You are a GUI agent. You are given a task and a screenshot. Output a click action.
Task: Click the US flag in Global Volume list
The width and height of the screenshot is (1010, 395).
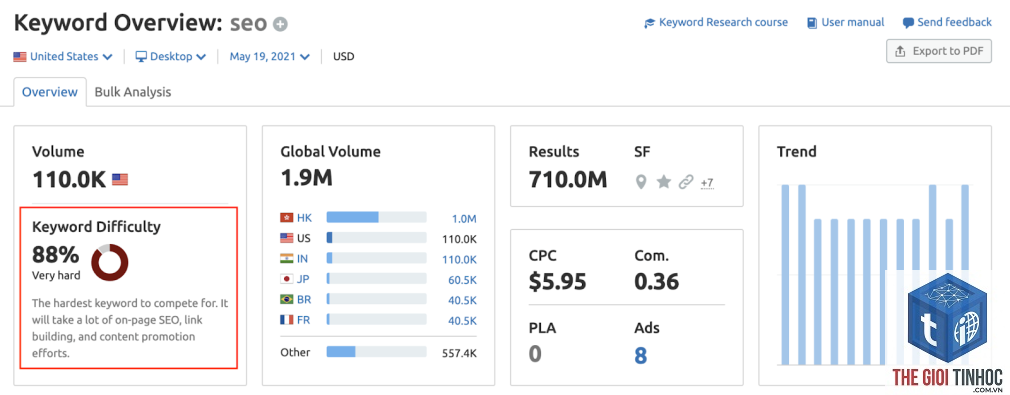287,238
